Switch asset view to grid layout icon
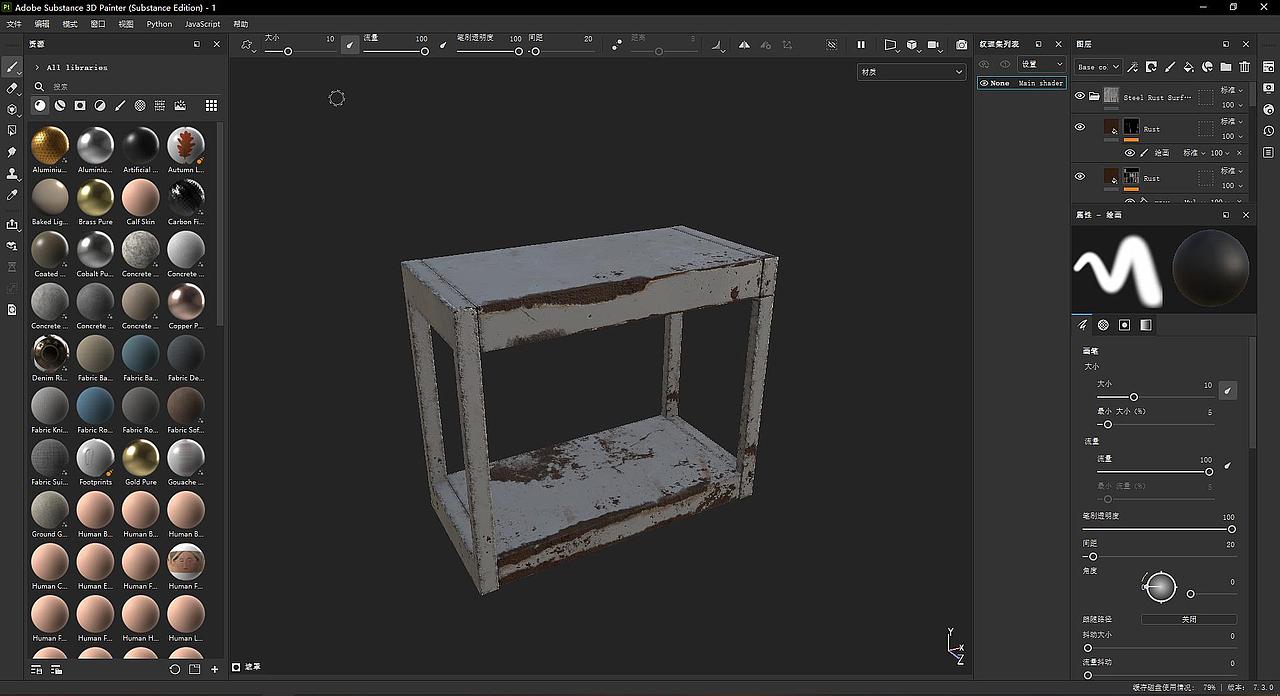The height and width of the screenshot is (696, 1280). (x=211, y=105)
